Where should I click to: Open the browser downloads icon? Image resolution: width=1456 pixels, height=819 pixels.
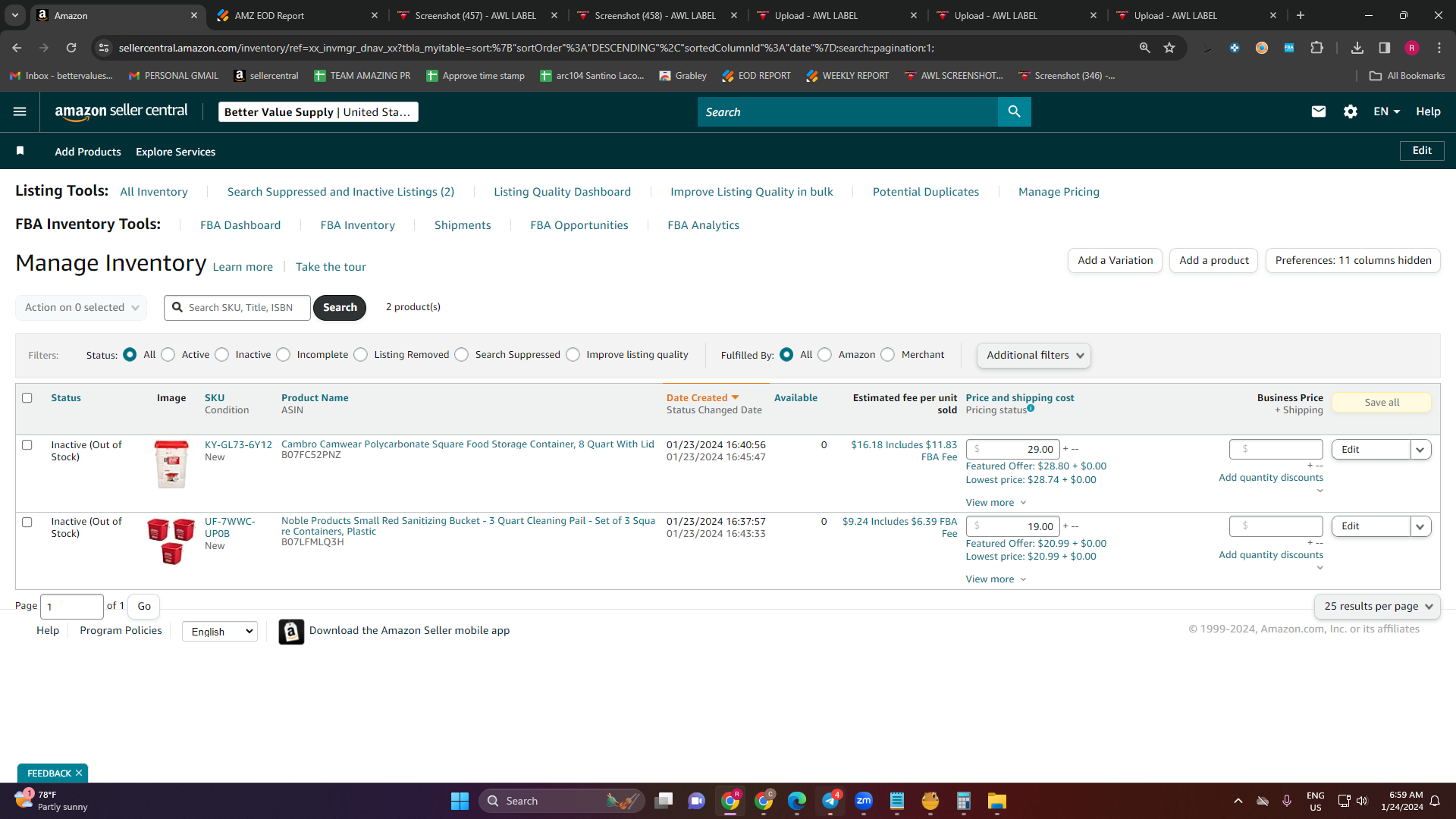[x=1357, y=48]
